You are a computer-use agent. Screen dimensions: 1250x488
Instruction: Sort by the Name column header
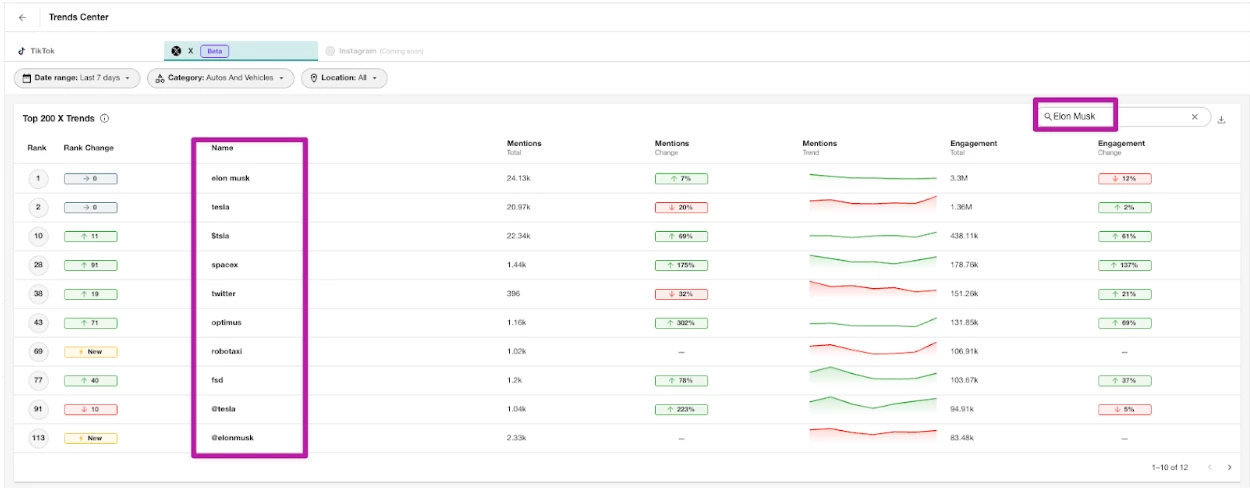coord(222,148)
